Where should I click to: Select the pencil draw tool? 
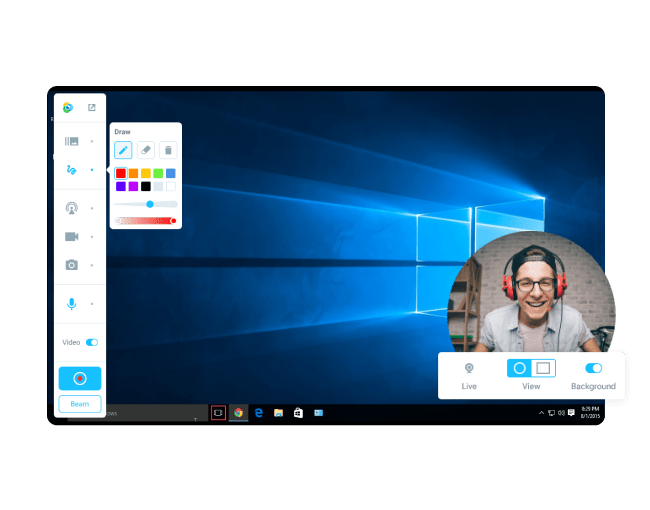coord(123,150)
